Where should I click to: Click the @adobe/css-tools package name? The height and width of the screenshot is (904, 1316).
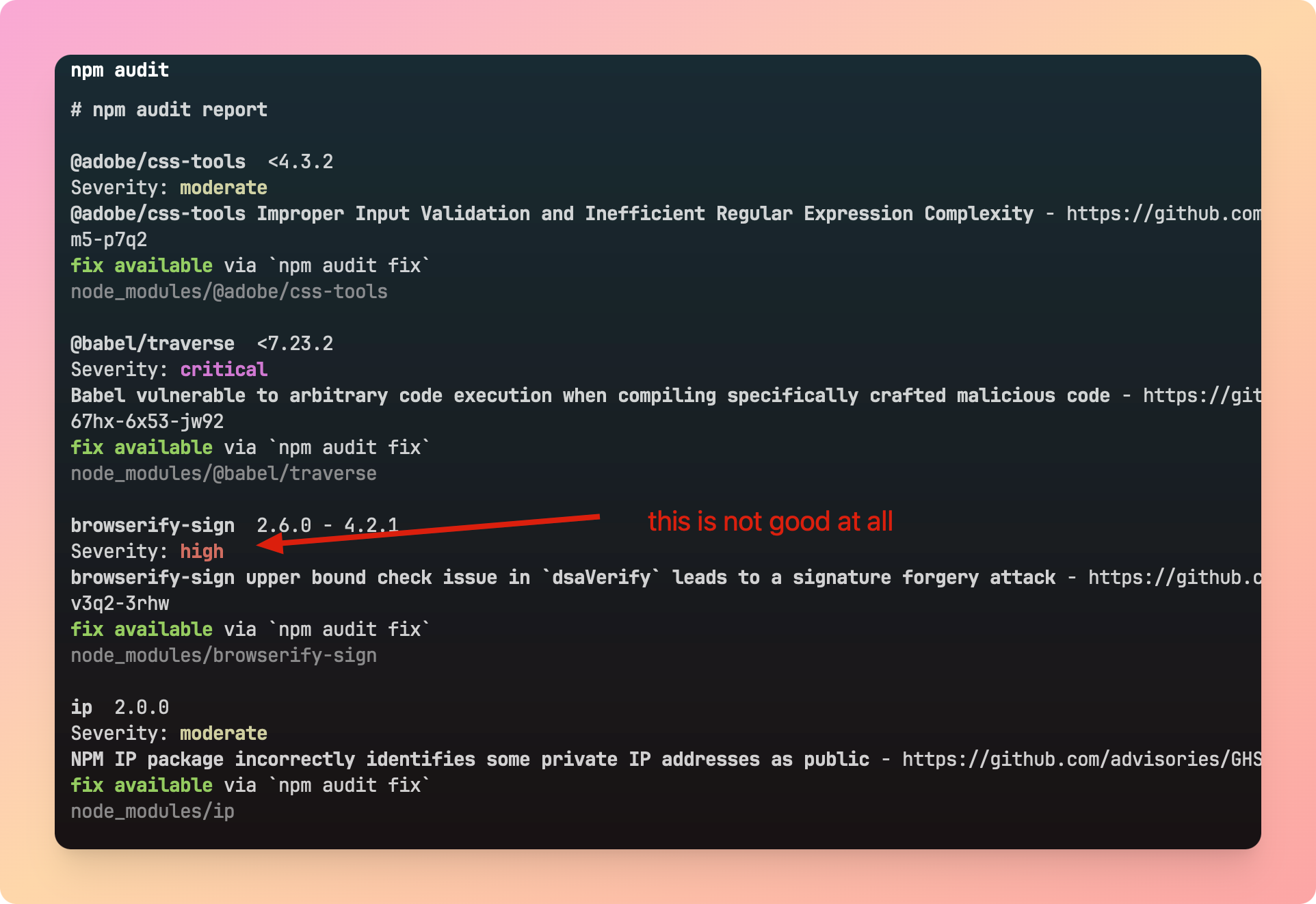click(x=158, y=161)
